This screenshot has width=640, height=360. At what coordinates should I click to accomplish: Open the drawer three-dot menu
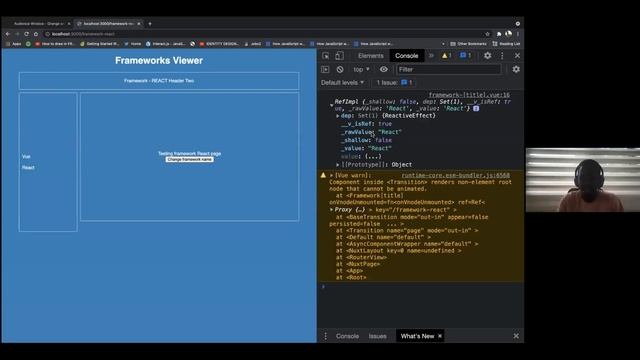click(x=325, y=336)
